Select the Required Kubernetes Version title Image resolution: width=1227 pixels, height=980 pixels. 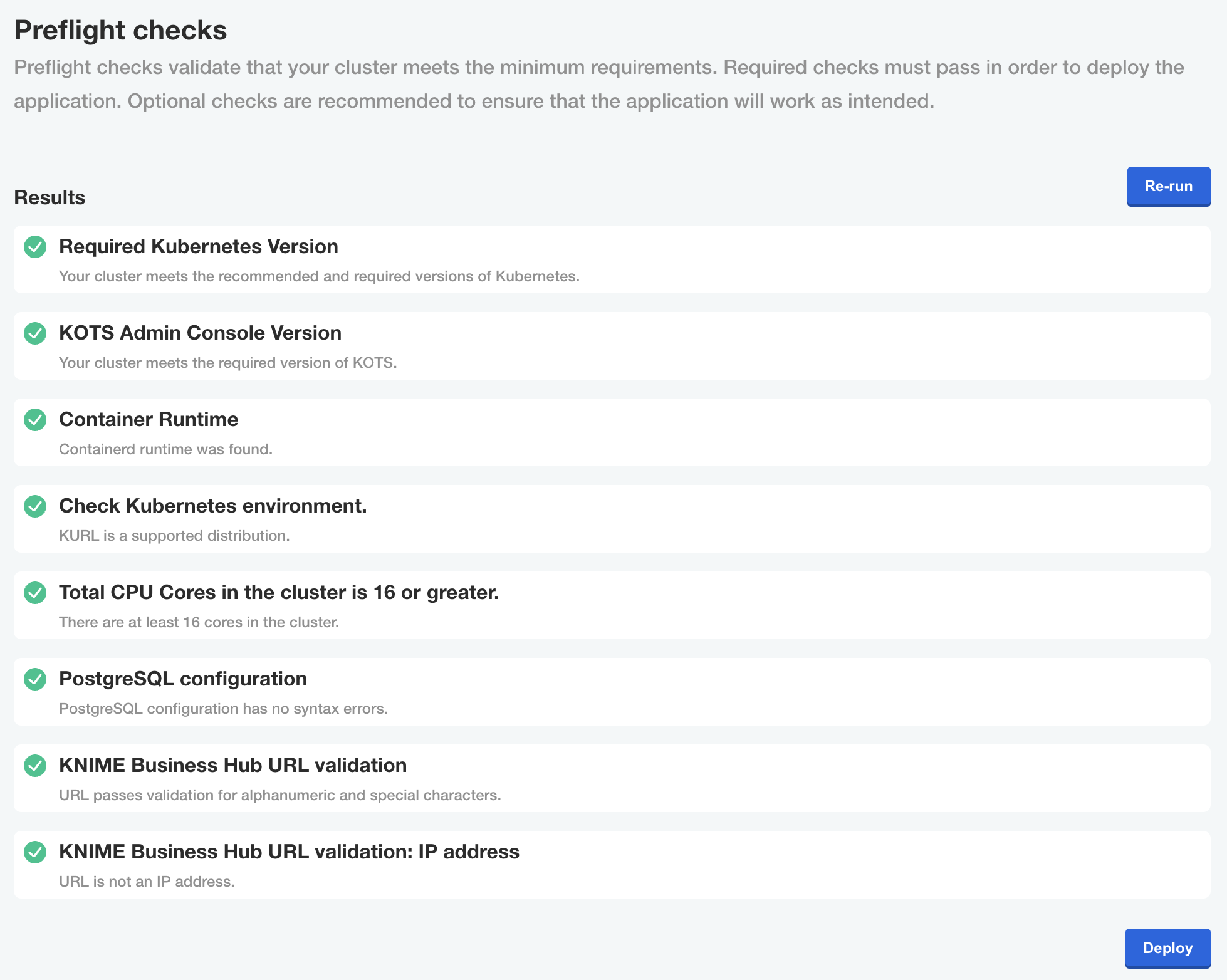(x=199, y=246)
